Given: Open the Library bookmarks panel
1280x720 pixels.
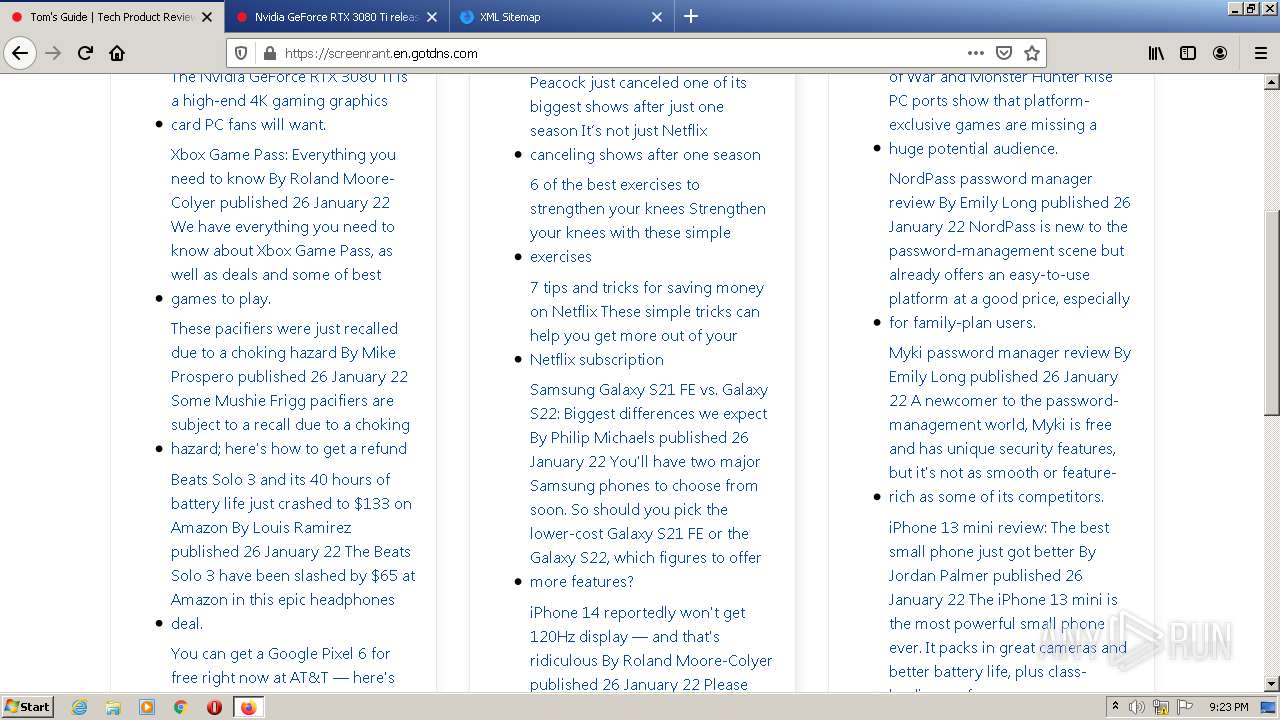Looking at the screenshot, I should (1156, 53).
